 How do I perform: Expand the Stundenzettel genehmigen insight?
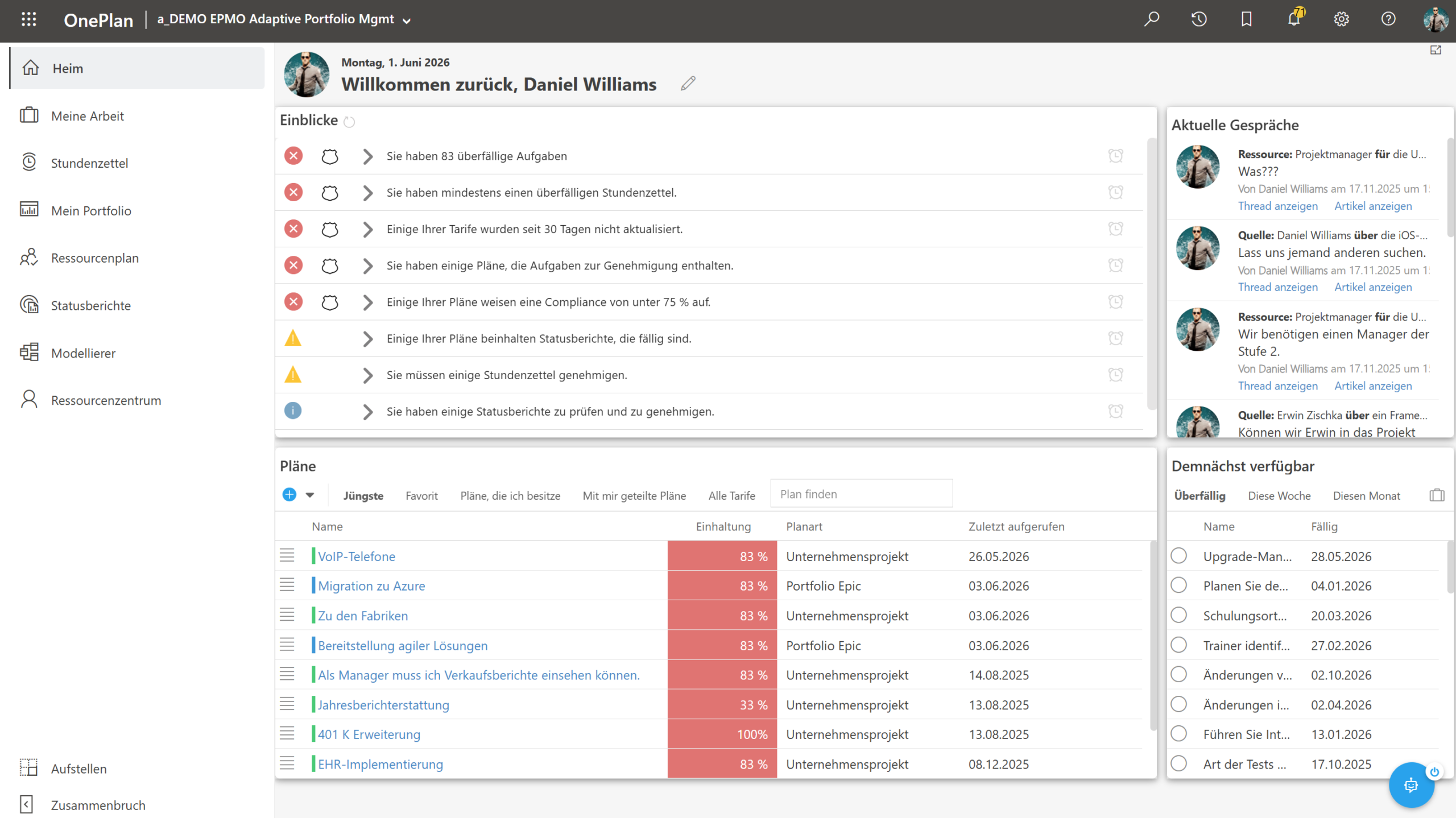coord(367,375)
